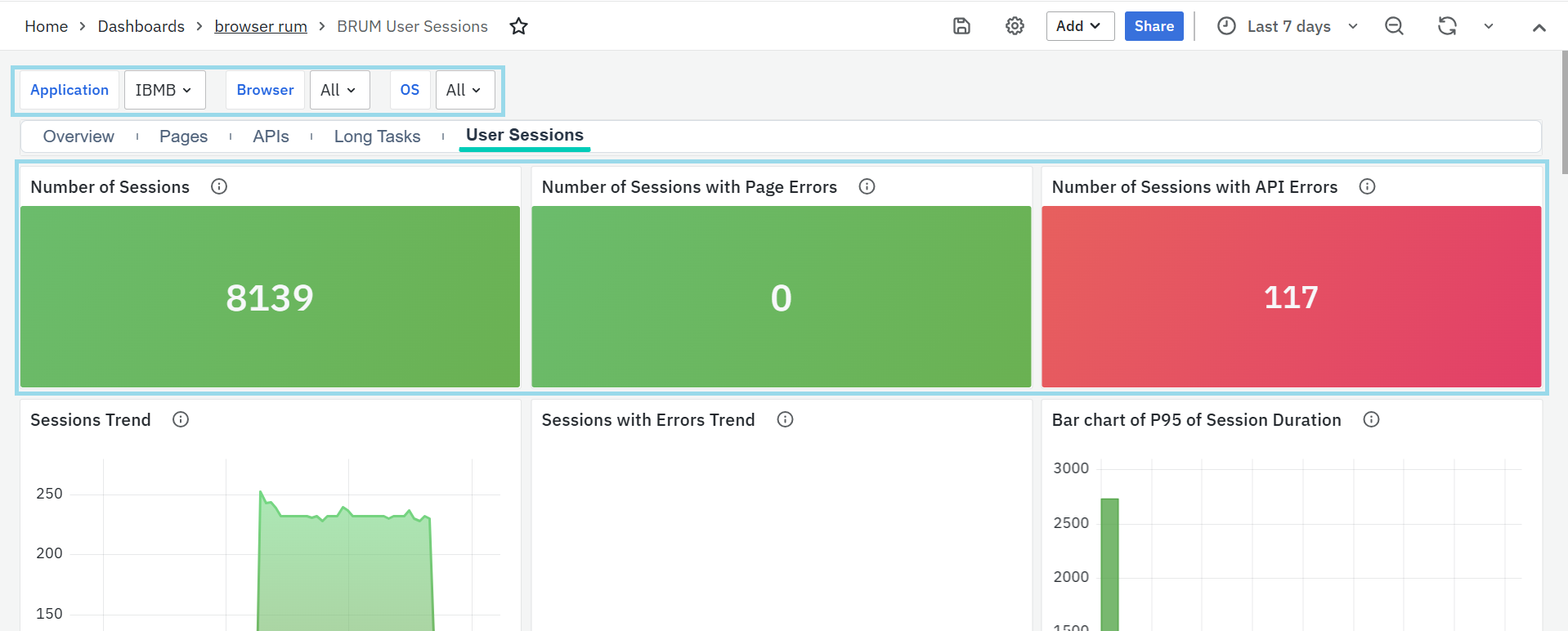1568x631 pixels.
Task: Refresh the dashboard
Action: pyautogui.click(x=1447, y=26)
